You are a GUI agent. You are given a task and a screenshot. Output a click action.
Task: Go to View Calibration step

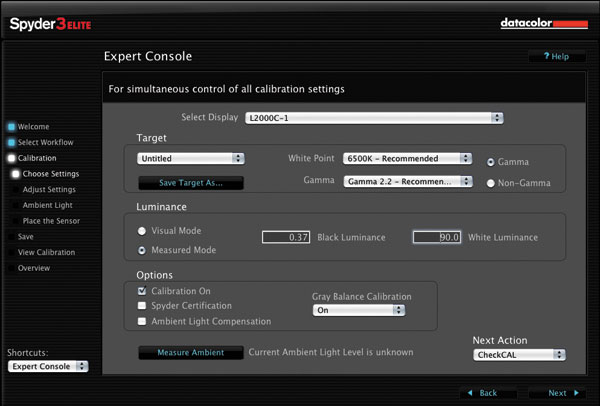[x=42, y=252]
